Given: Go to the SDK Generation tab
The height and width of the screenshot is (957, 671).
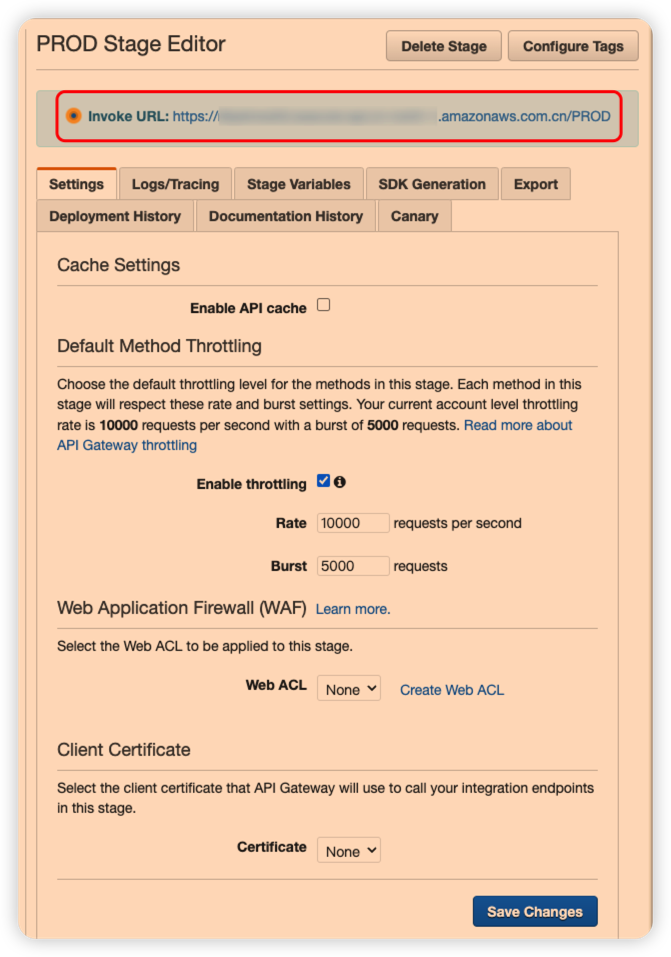Looking at the screenshot, I should (x=432, y=184).
